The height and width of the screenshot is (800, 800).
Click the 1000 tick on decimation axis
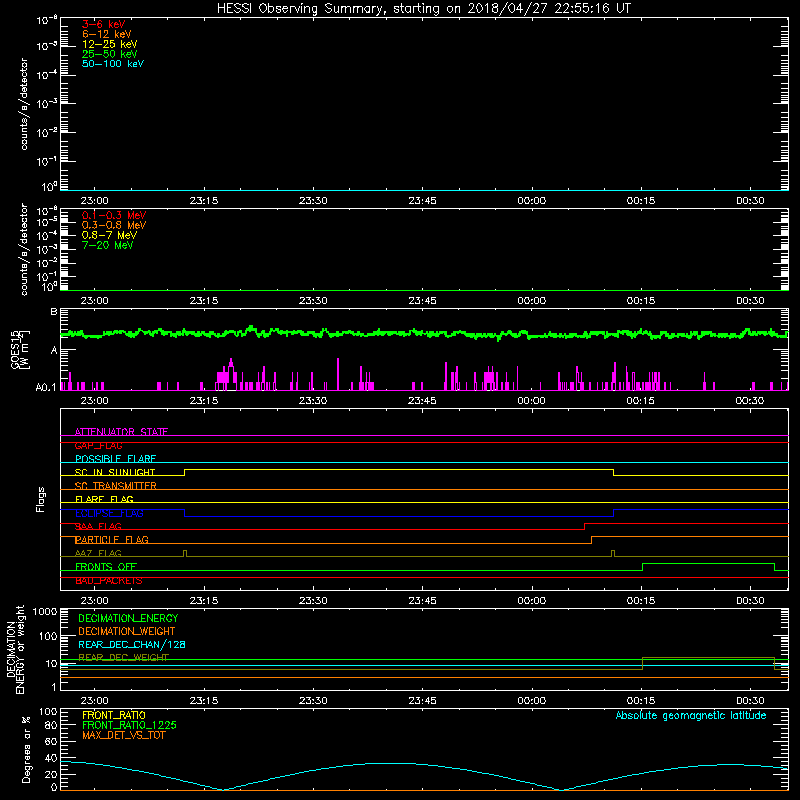point(45,612)
